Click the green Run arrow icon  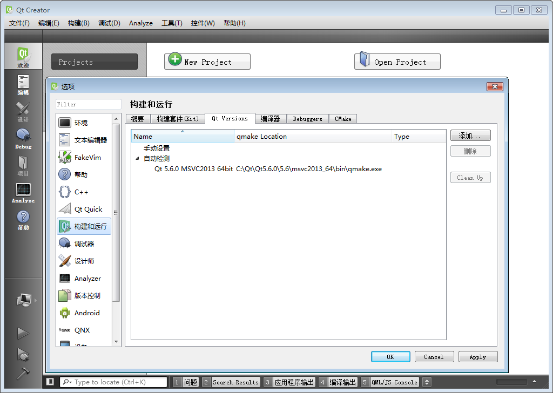(23, 333)
